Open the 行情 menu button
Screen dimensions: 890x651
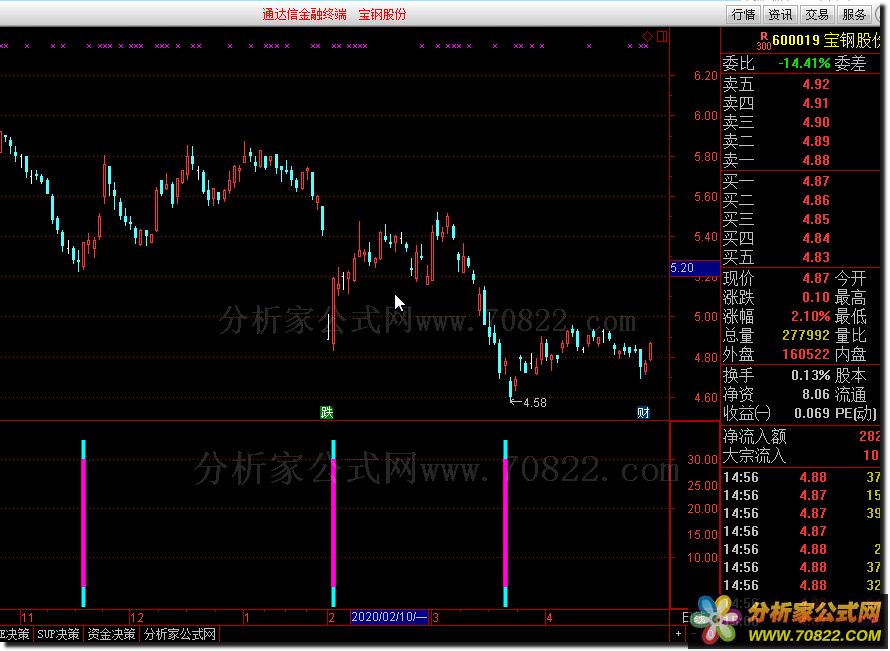pos(743,14)
